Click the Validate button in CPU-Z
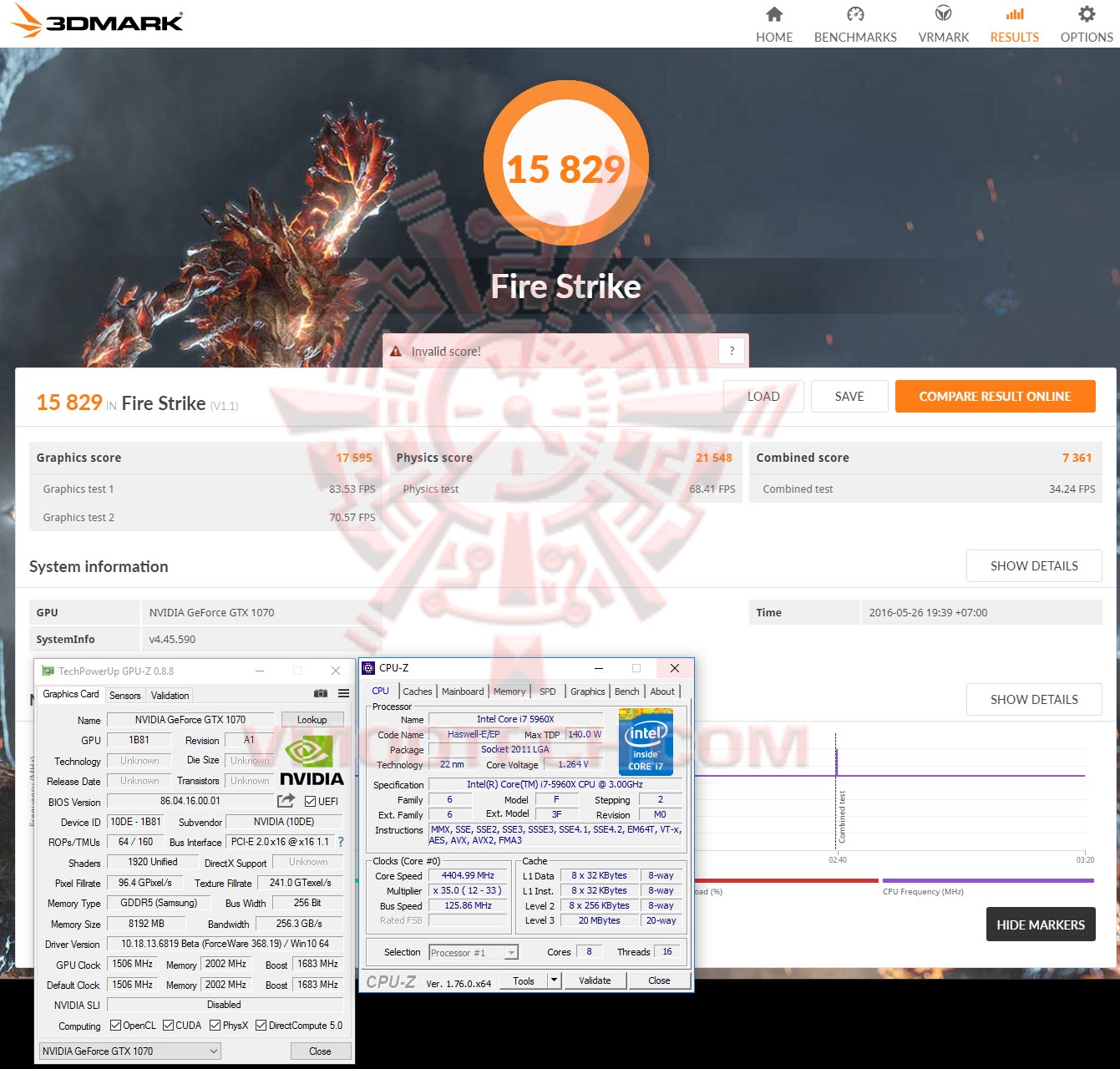The height and width of the screenshot is (1069, 1120). (x=595, y=980)
